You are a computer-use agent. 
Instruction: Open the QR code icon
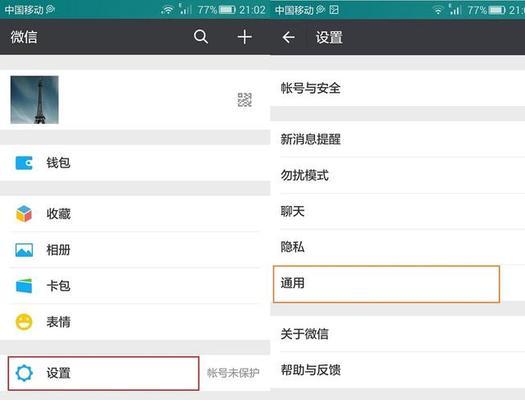(245, 100)
